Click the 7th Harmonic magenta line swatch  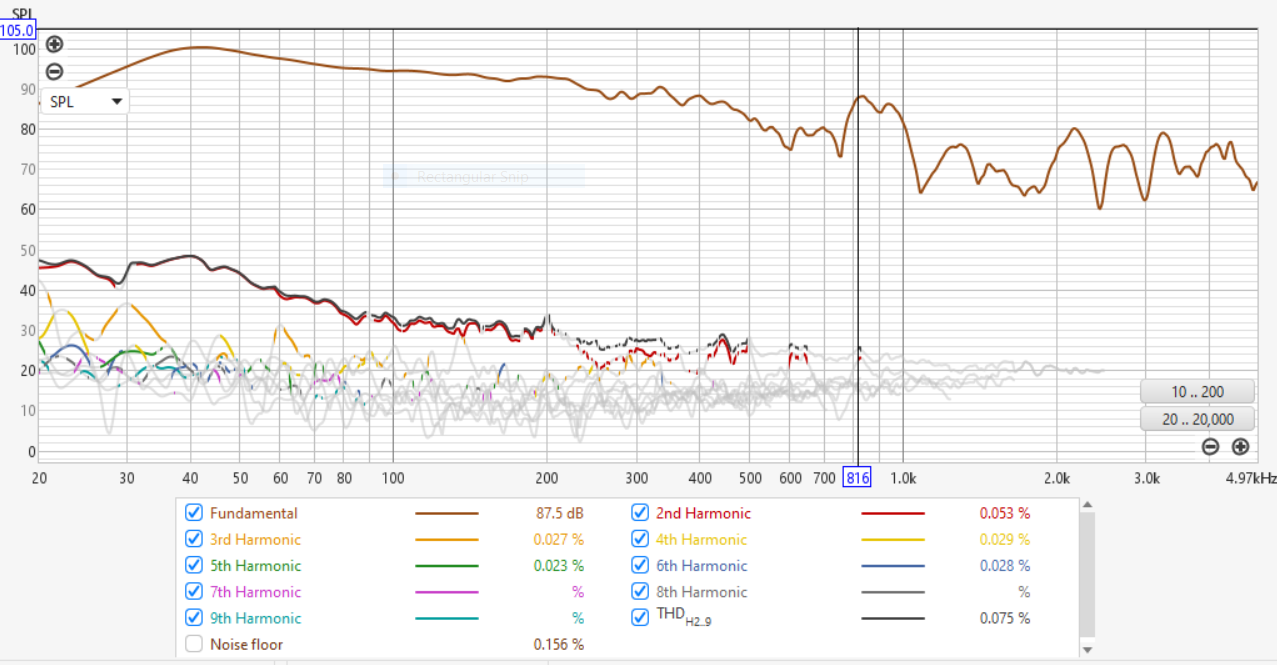(447, 592)
